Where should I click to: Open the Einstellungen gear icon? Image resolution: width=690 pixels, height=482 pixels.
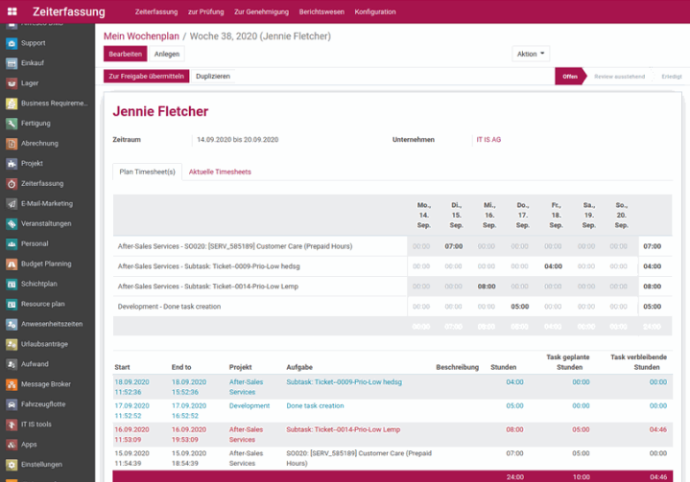pos(10,464)
